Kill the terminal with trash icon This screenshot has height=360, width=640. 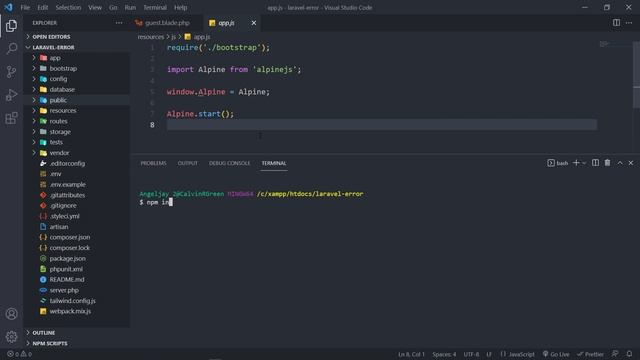pos(607,163)
